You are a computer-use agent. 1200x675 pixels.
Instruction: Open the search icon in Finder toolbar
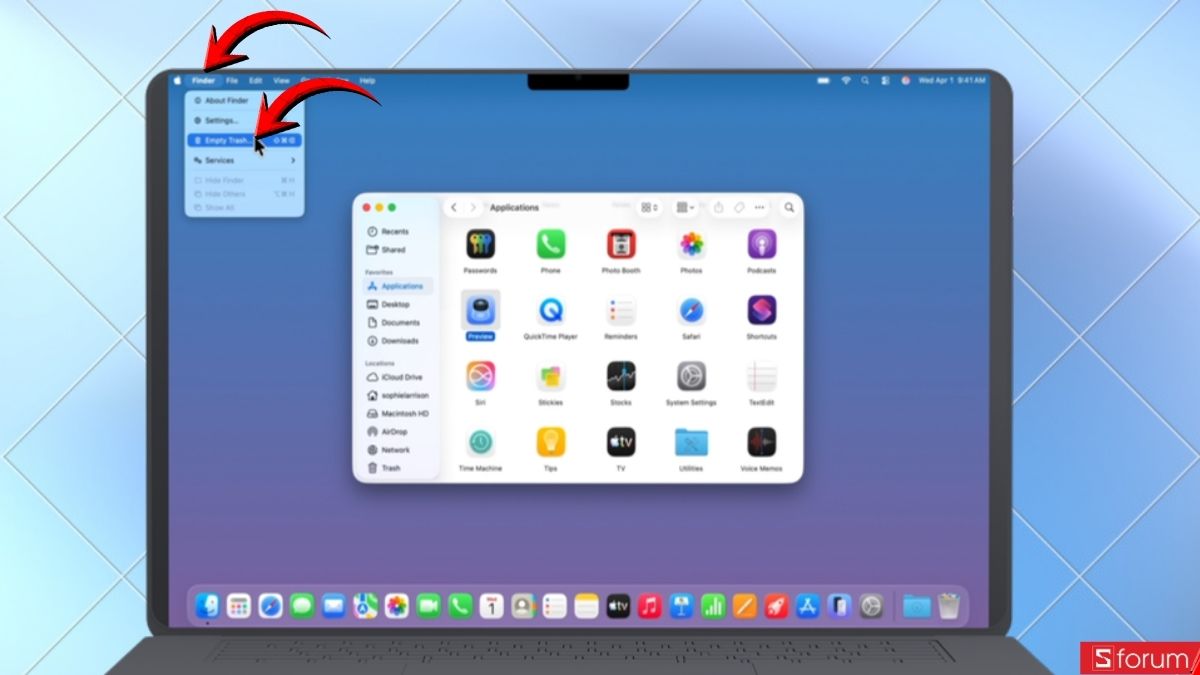789,207
